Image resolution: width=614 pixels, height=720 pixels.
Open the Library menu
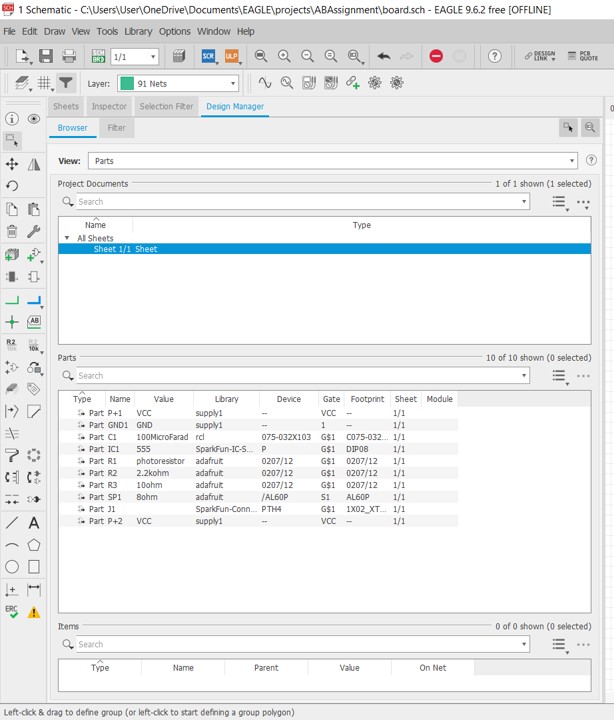coord(138,31)
